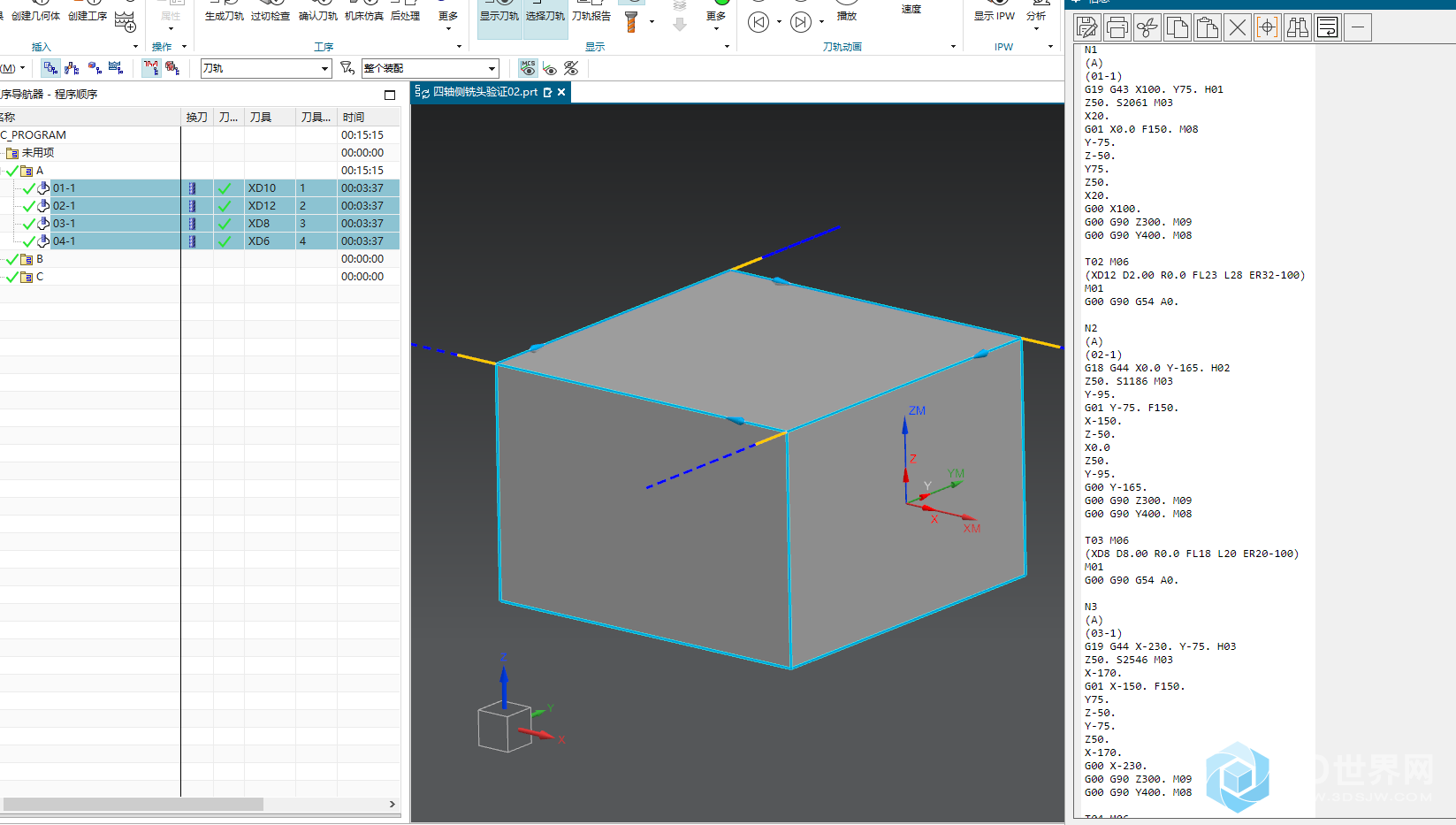Step to the next toolpath frame
Screen dimensions: 1456x825
[x=801, y=22]
